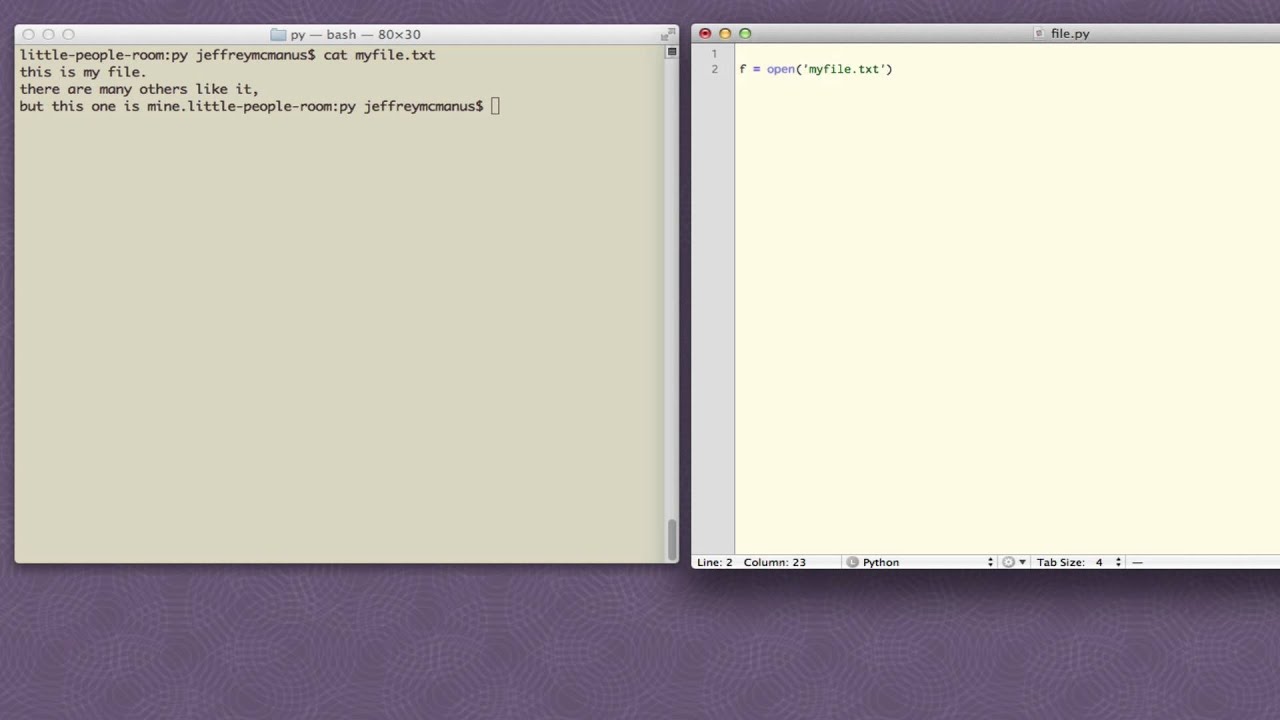Click the Line: 2 indicator in status bar

click(x=715, y=562)
